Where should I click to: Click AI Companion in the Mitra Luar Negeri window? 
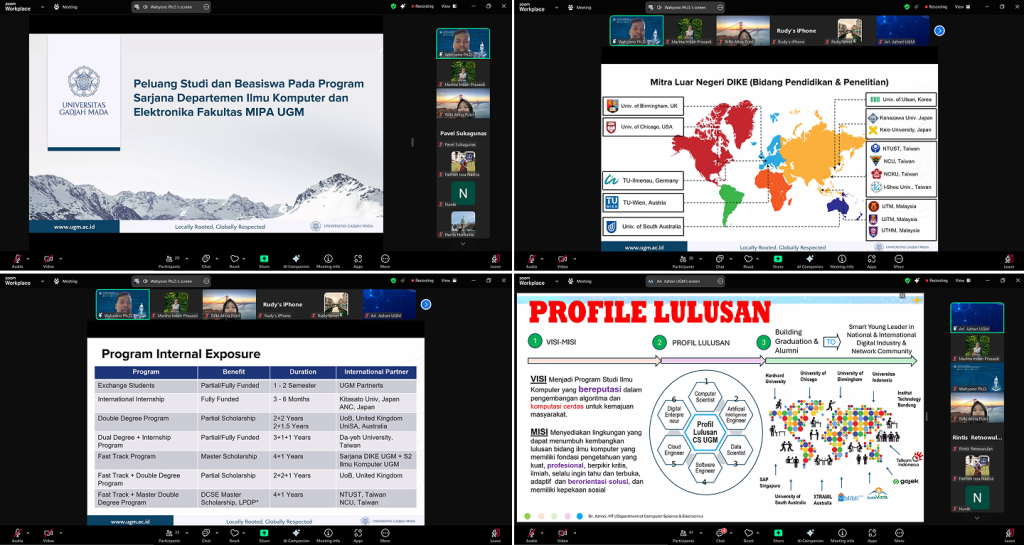(810, 260)
